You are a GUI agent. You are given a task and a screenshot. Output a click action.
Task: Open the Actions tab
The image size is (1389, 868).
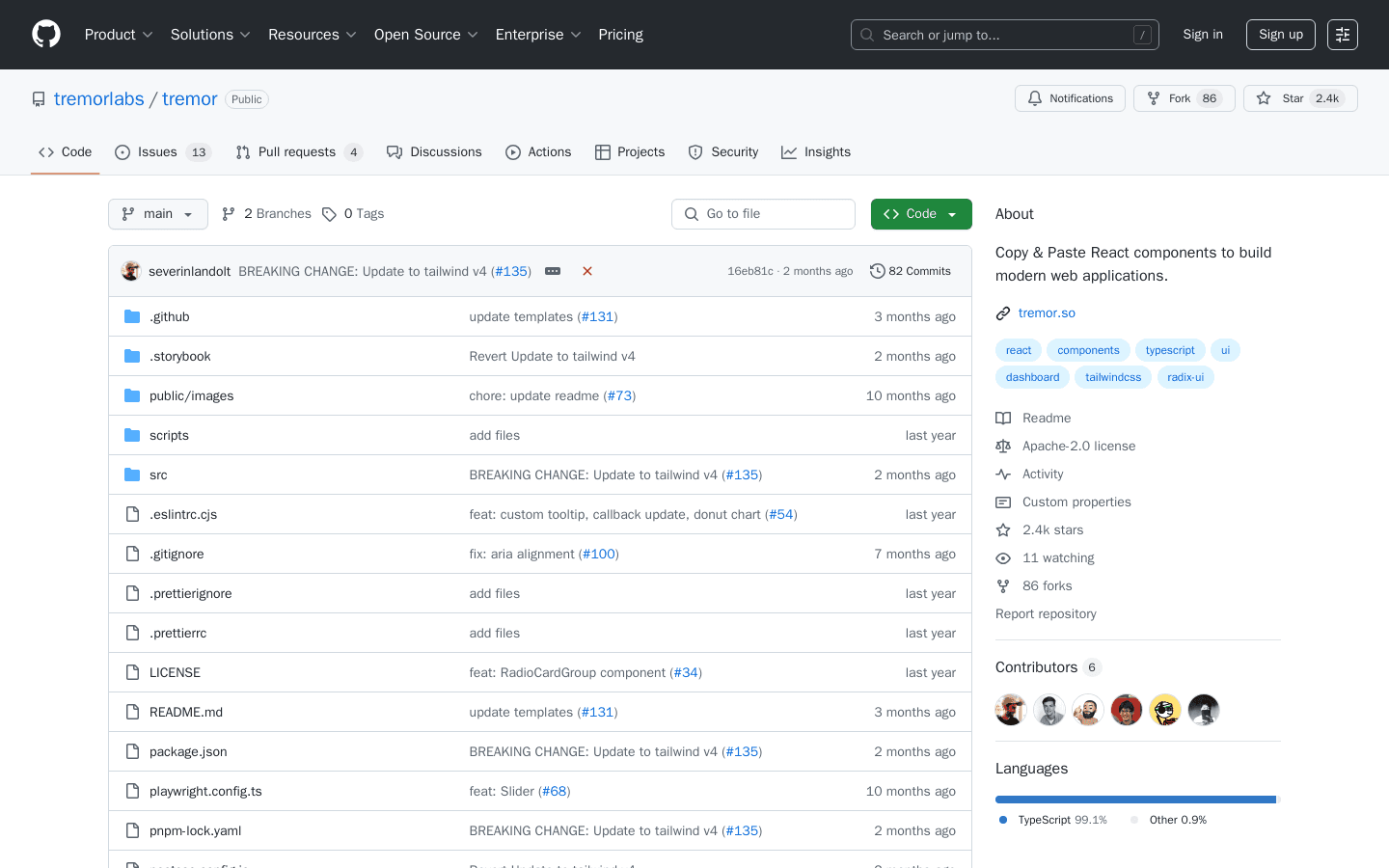click(538, 152)
